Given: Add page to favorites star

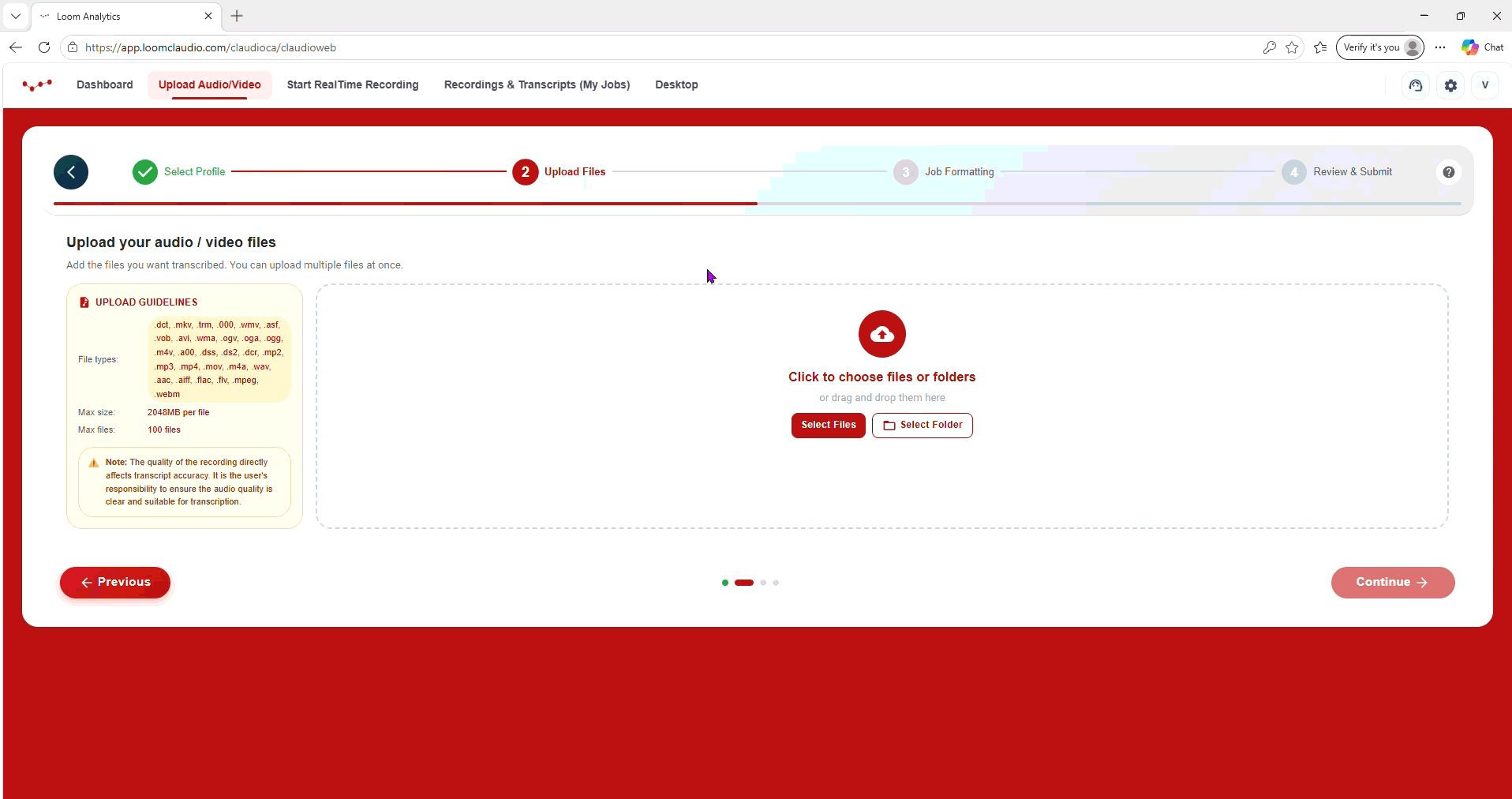Looking at the screenshot, I should tap(1292, 47).
